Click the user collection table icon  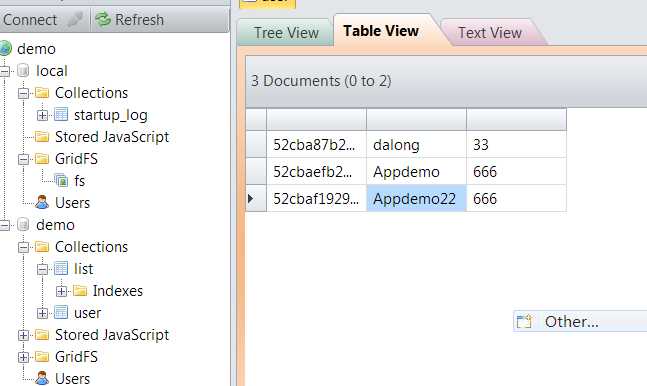(x=61, y=313)
